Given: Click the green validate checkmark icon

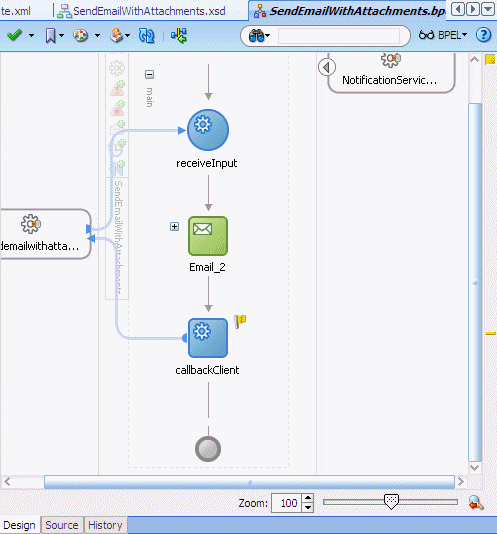Looking at the screenshot, I should [x=14, y=35].
